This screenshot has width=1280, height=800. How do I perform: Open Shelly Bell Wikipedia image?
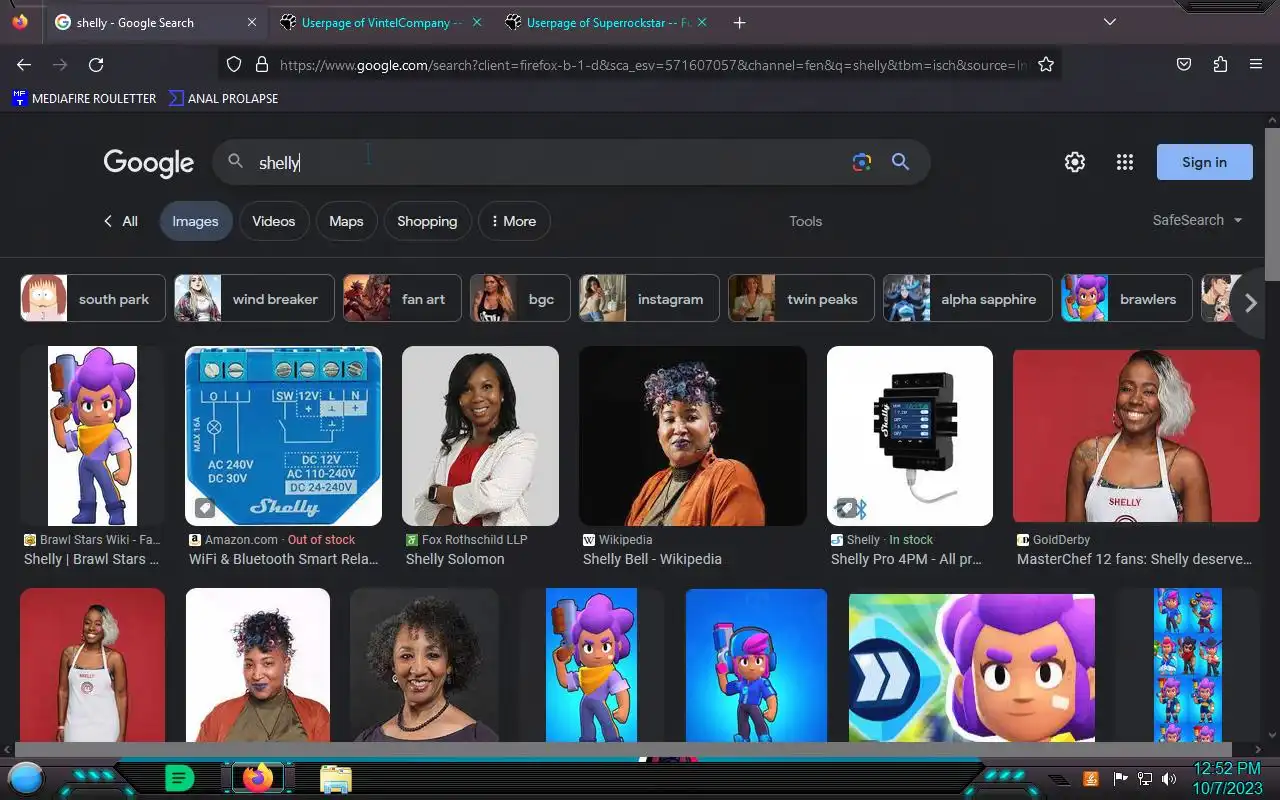click(692, 436)
